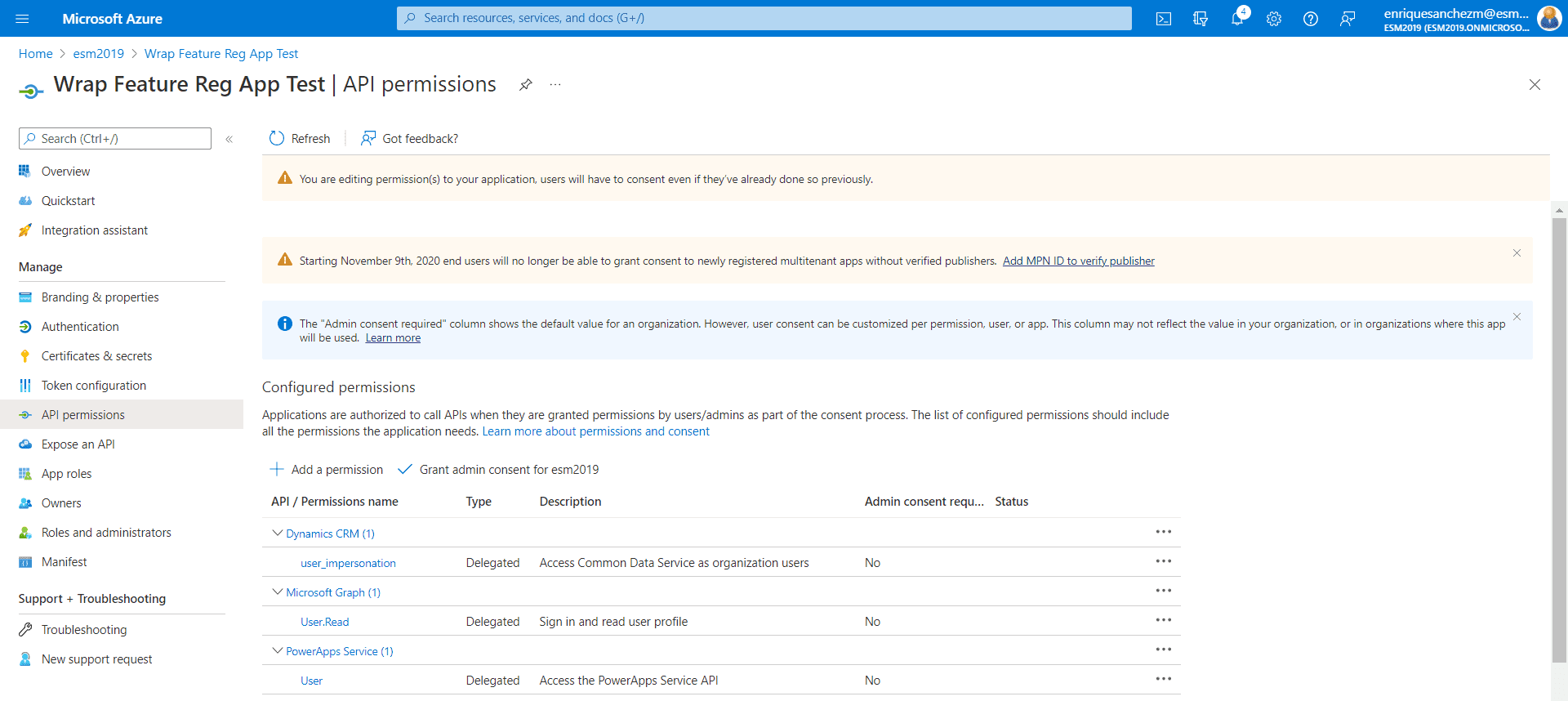Click the API / Permissions name column header

(335, 502)
